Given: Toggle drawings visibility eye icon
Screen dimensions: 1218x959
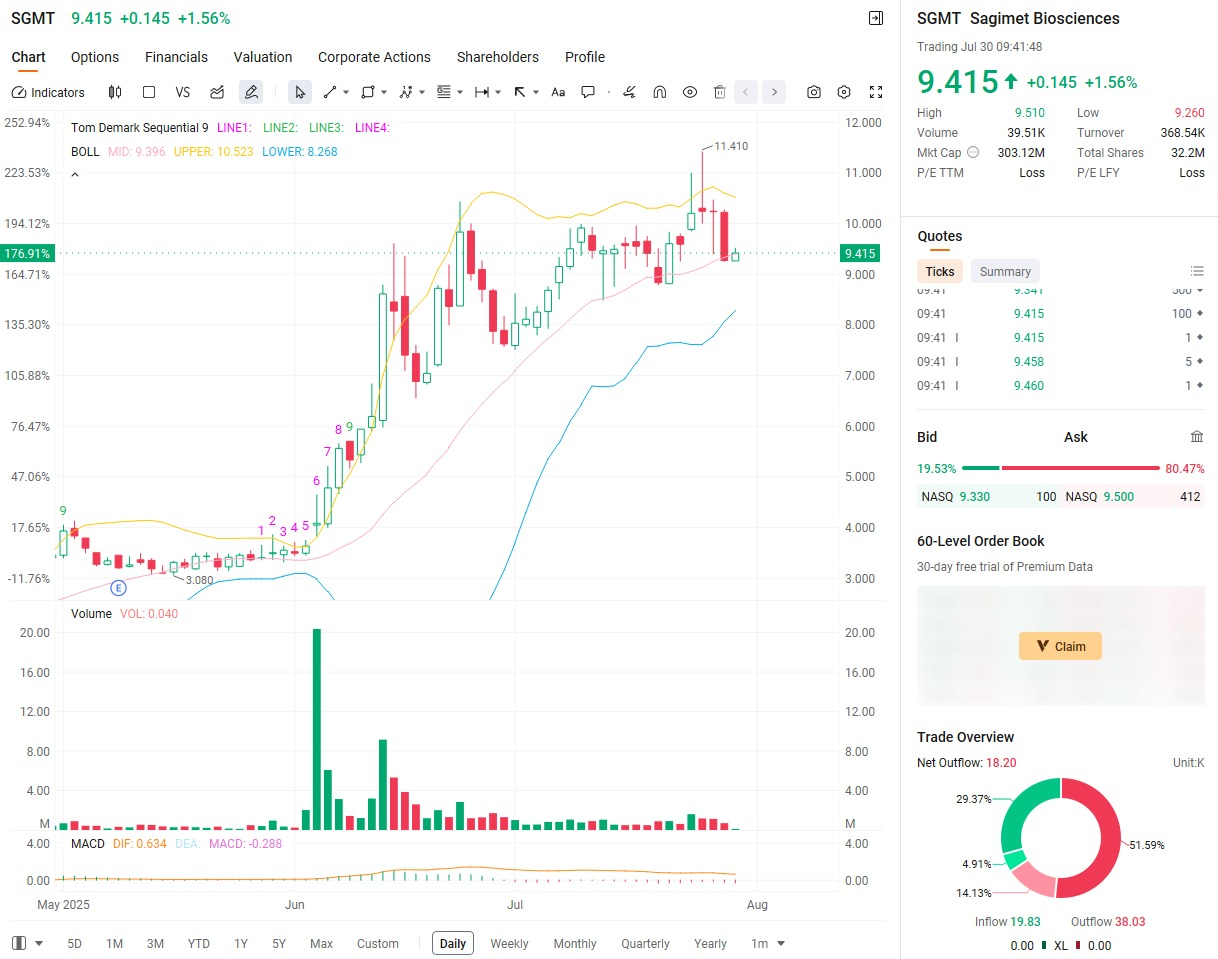Looking at the screenshot, I should click(690, 92).
